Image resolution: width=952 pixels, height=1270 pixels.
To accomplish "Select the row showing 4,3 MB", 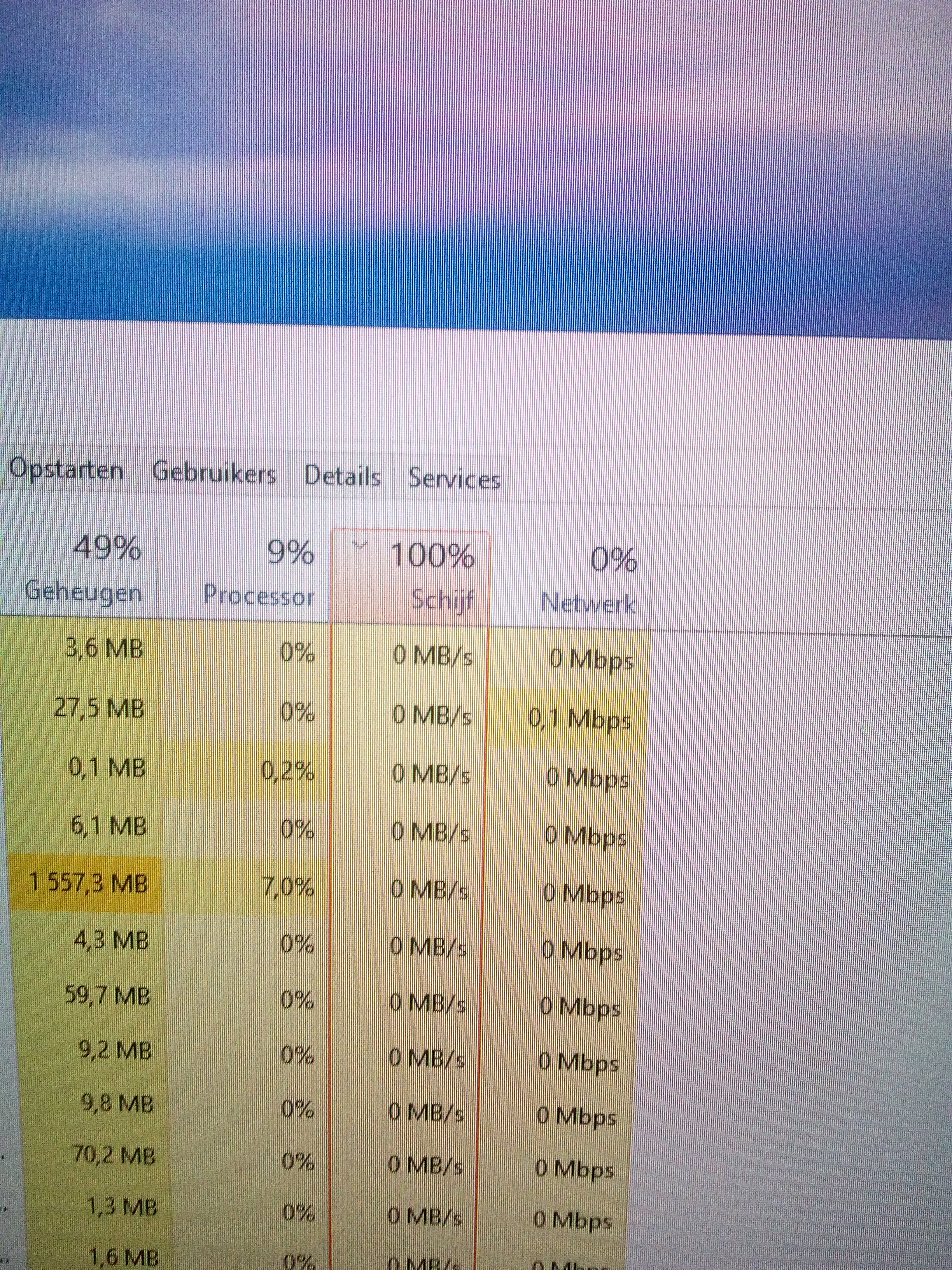I will click(111, 941).
